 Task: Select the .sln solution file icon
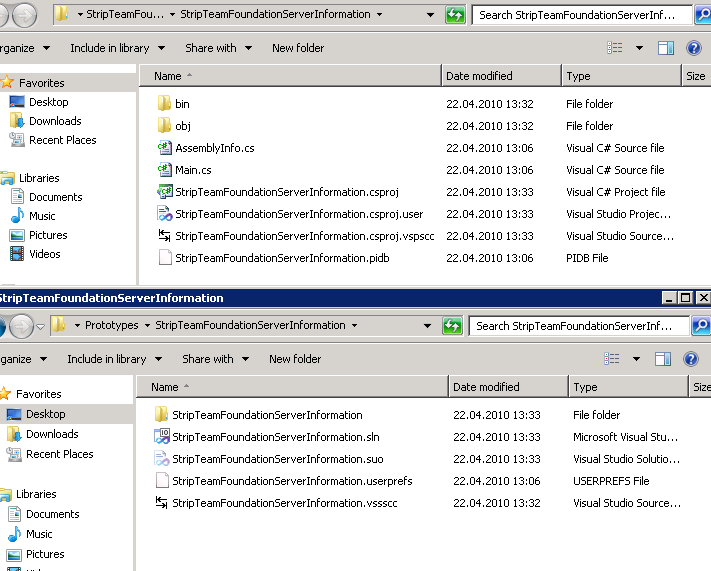161,437
